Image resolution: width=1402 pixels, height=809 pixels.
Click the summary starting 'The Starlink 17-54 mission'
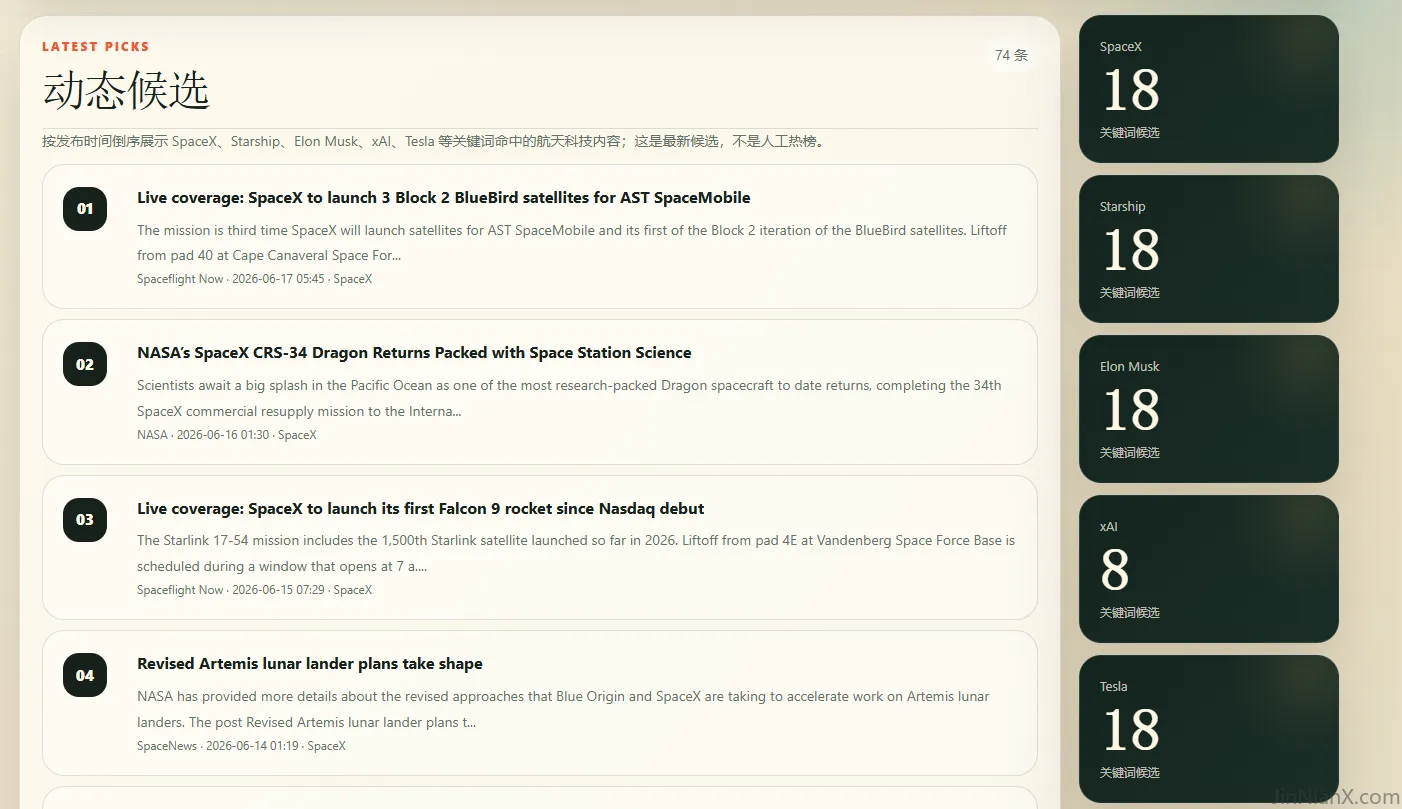click(x=576, y=553)
